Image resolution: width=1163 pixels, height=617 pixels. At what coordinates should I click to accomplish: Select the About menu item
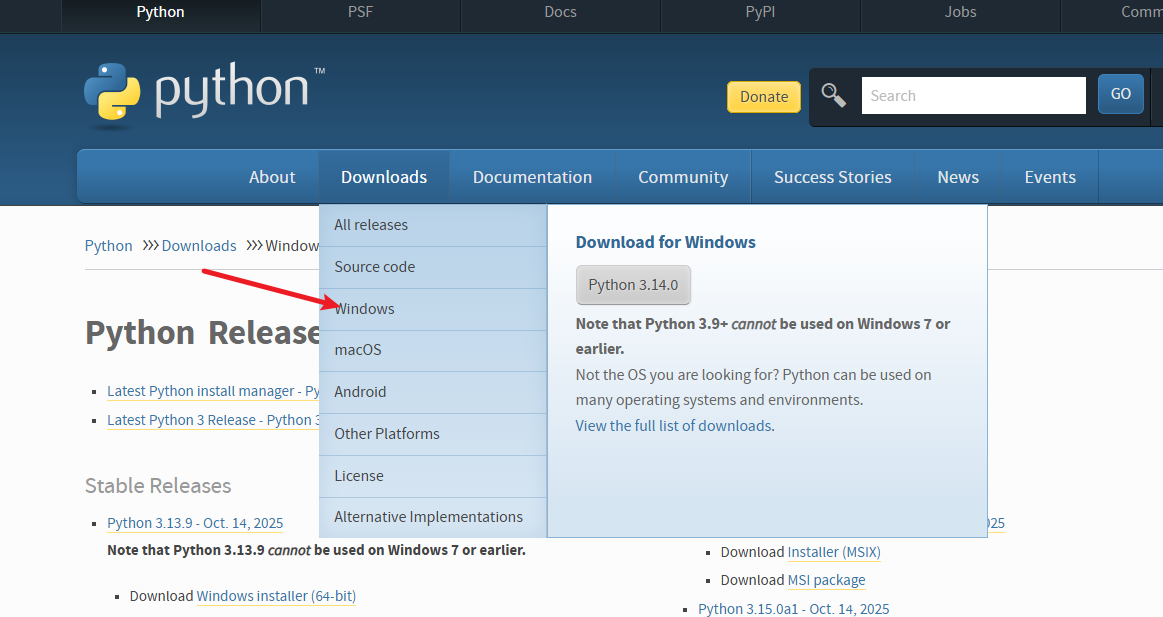tap(271, 176)
